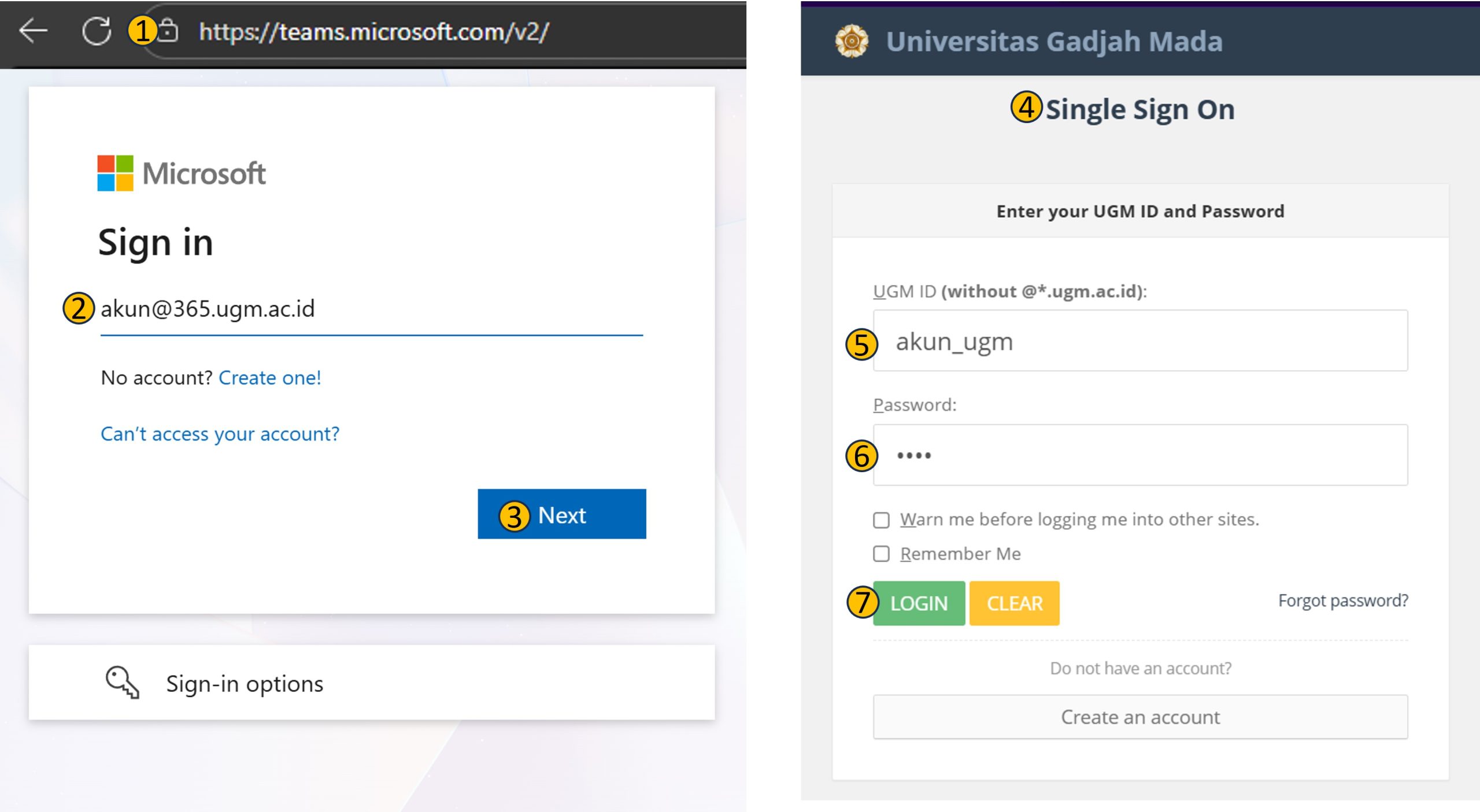Follow 'Can't access your account?' link
Image resolution: width=1480 pixels, height=812 pixels.
[x=220, y=433]
